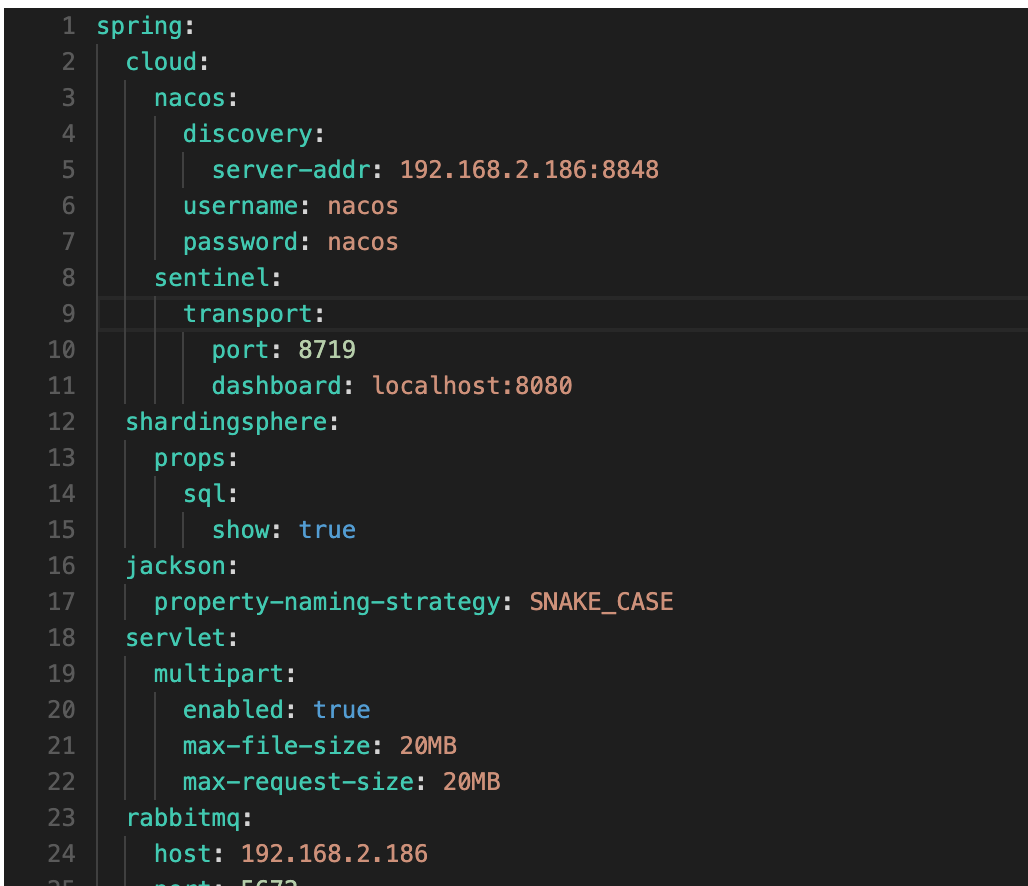This screenshot has height=886, width=1028.
Task: Click line number 1 in the gutter
Action: pos(69,27)
